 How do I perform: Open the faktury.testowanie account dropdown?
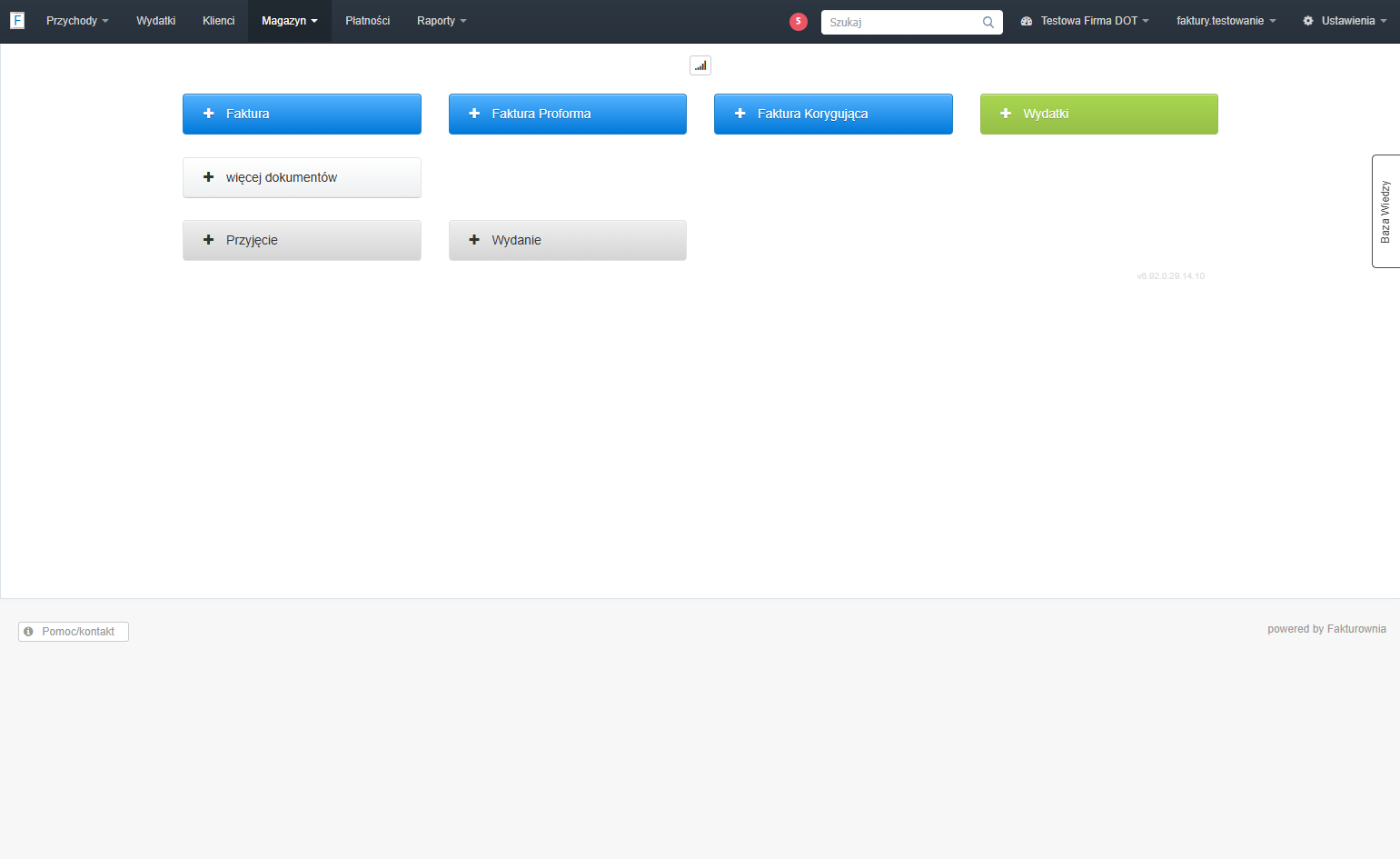[1226, 21]
